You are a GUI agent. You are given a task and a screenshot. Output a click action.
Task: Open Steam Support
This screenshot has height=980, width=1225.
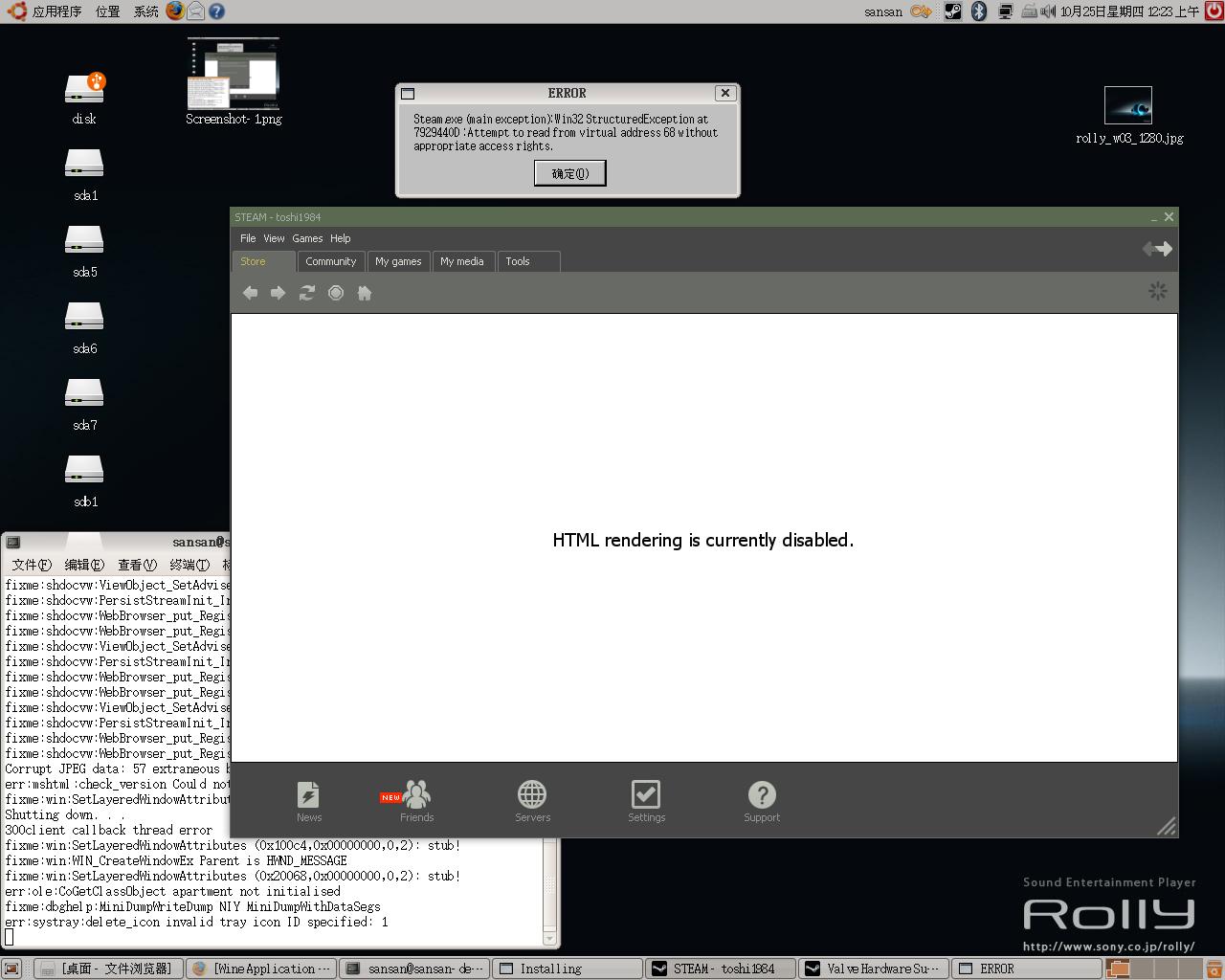(x=762, y=802)
